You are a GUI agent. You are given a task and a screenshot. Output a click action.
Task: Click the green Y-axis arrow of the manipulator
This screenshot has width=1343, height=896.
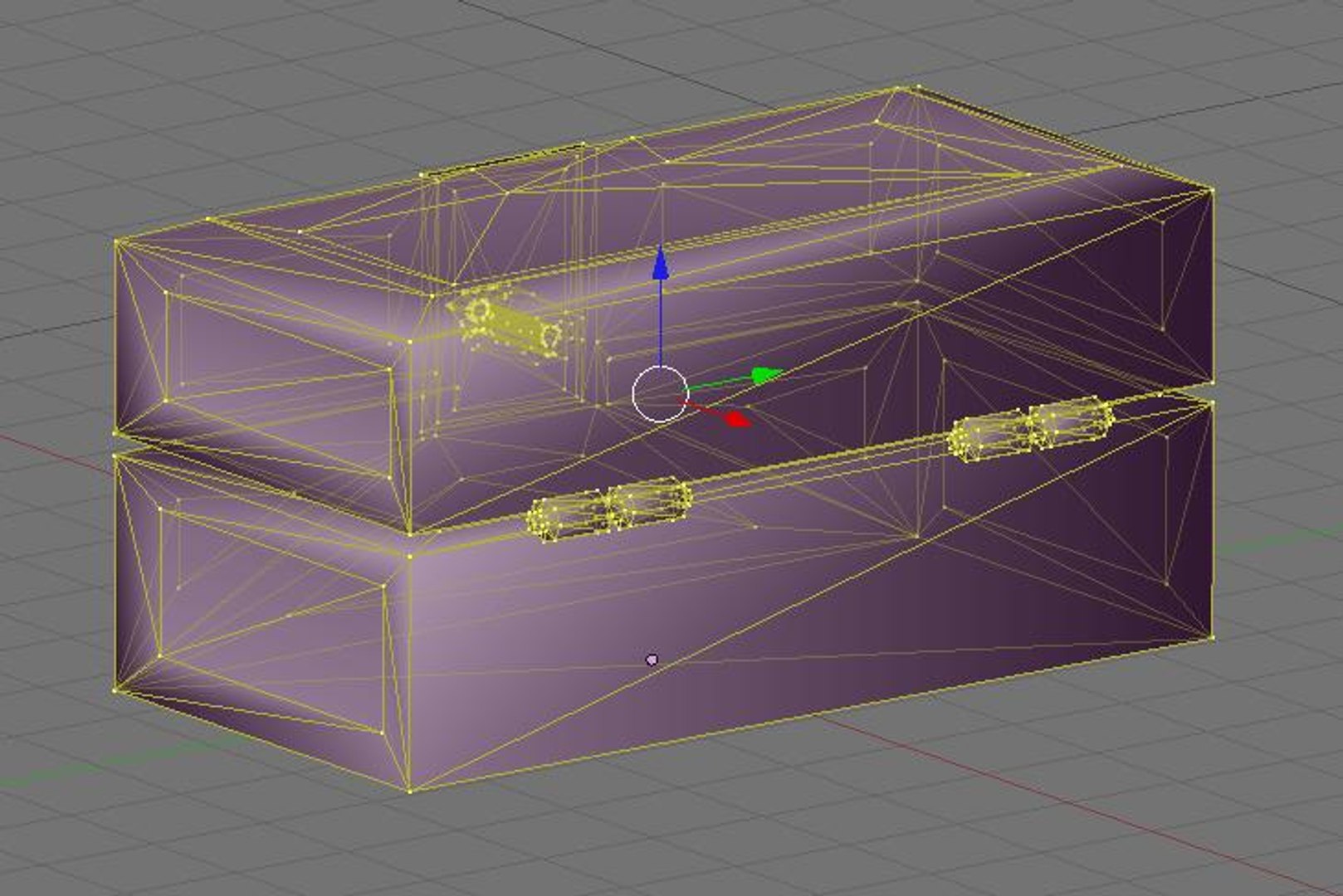[x=767, y=376]
